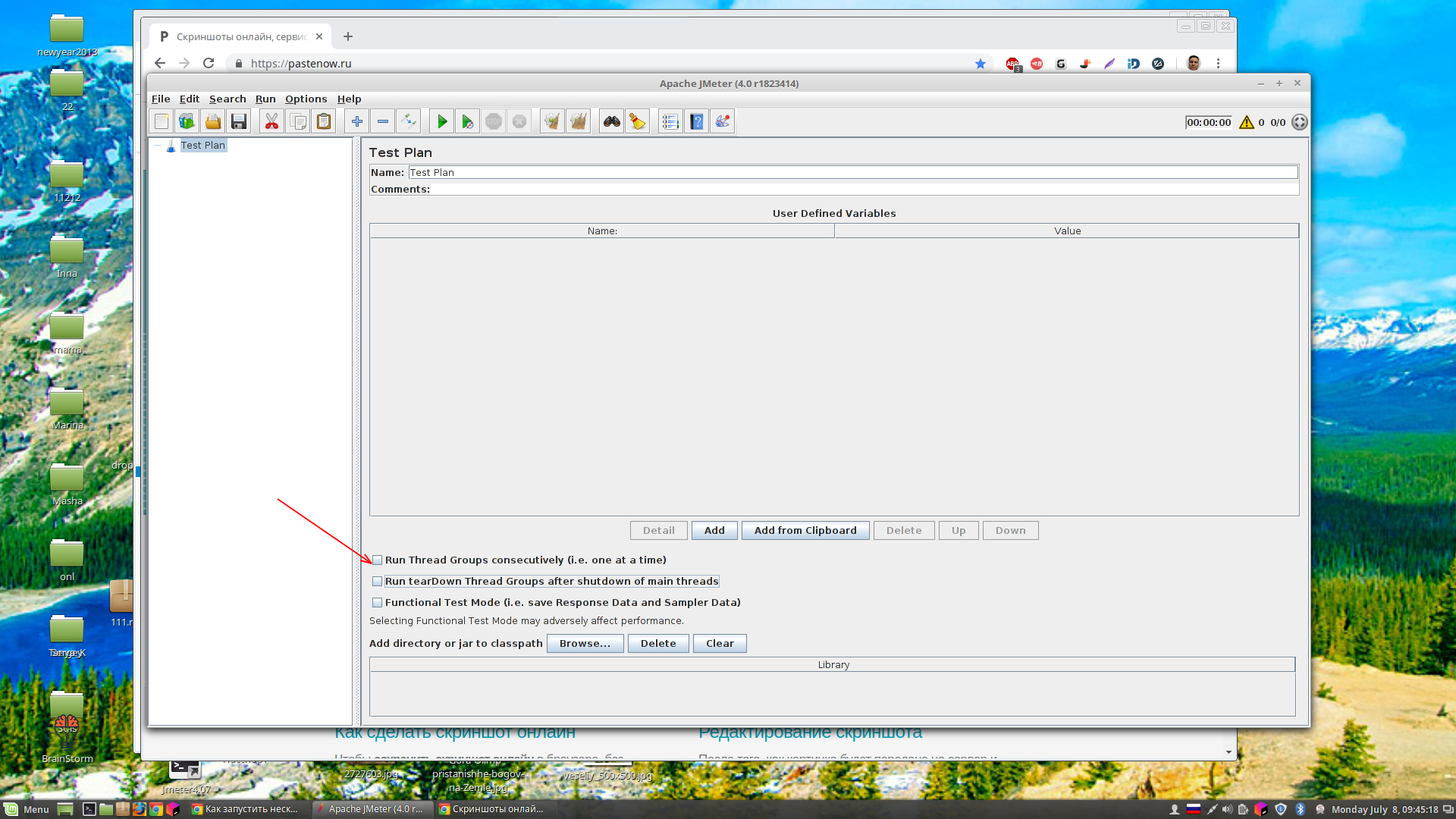Go back in Chrome browser
This screenshot has width=1456, height=819.
(160, 64)
